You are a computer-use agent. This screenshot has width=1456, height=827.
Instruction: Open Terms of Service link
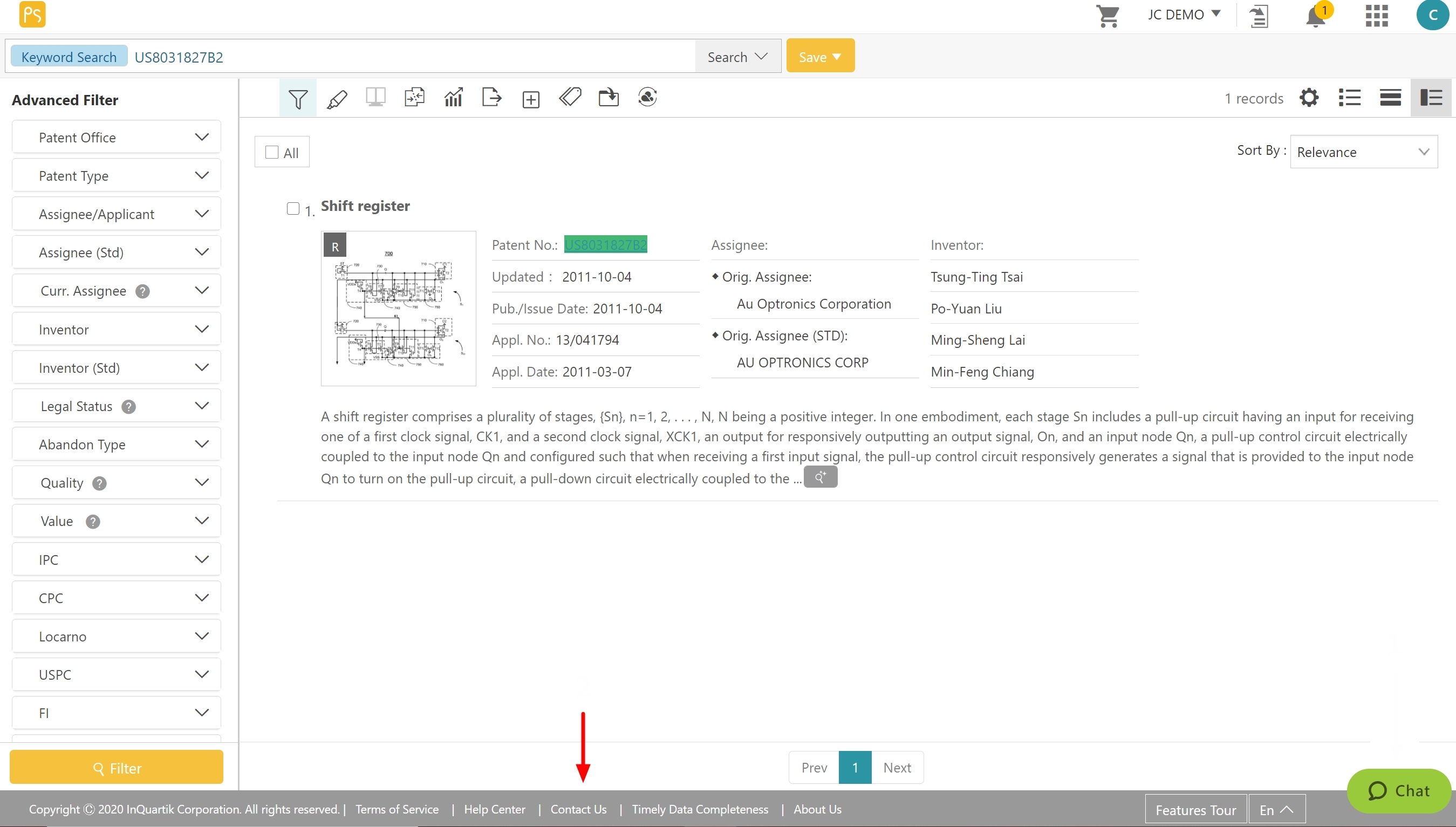(397, 809)
